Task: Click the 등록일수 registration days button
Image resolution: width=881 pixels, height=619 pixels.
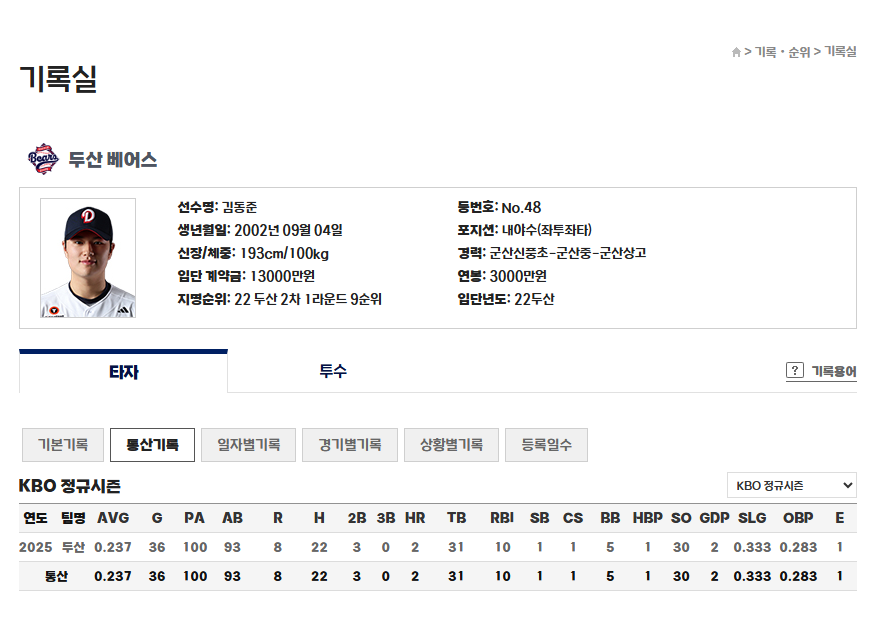Action: click(546, 444)
